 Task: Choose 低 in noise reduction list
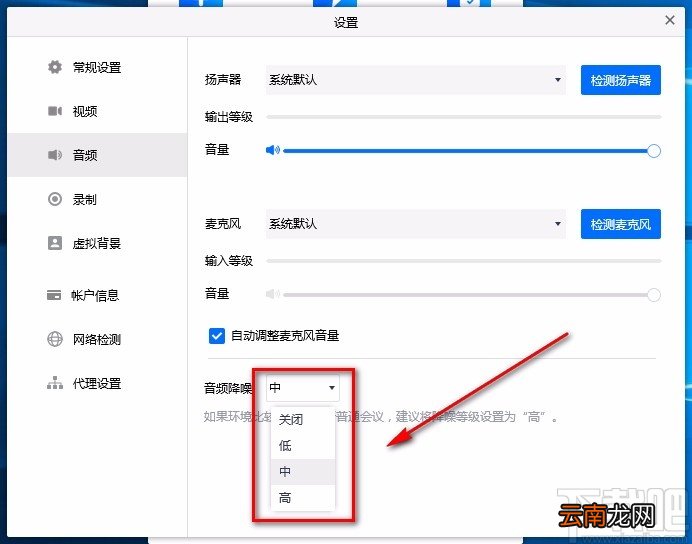pos(303,446)
